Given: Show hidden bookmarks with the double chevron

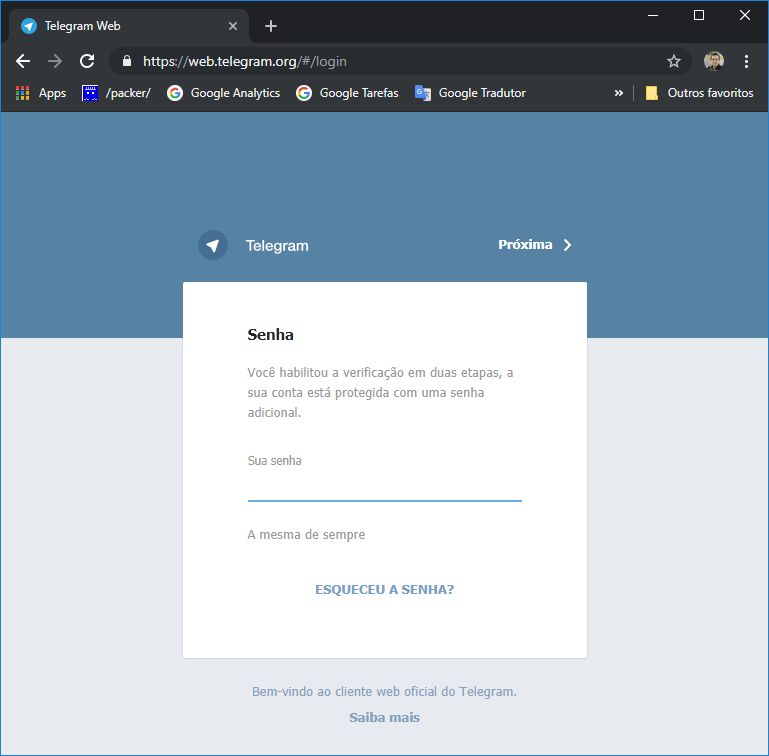Looking at the screenshot, I should click(618, 93).
